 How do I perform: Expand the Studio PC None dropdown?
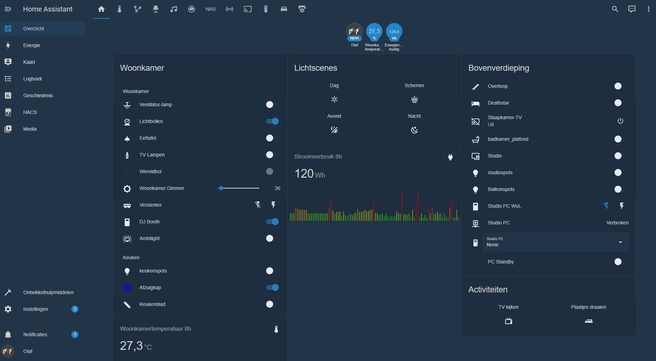pyautogui.click(x=556, y=242)
